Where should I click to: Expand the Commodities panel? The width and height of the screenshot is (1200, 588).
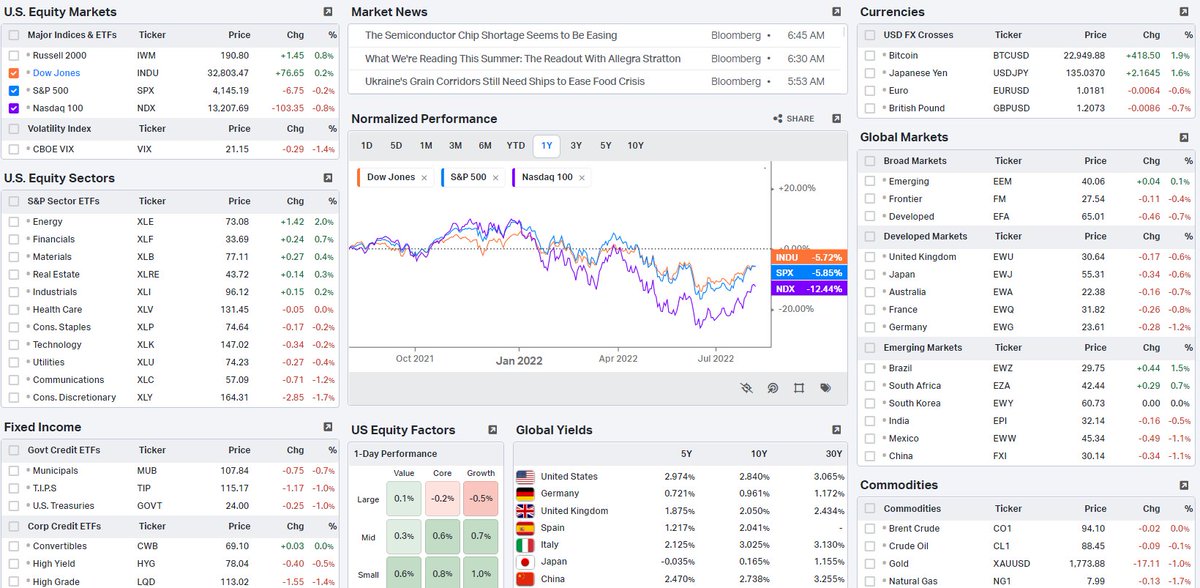pos(1184,485)
